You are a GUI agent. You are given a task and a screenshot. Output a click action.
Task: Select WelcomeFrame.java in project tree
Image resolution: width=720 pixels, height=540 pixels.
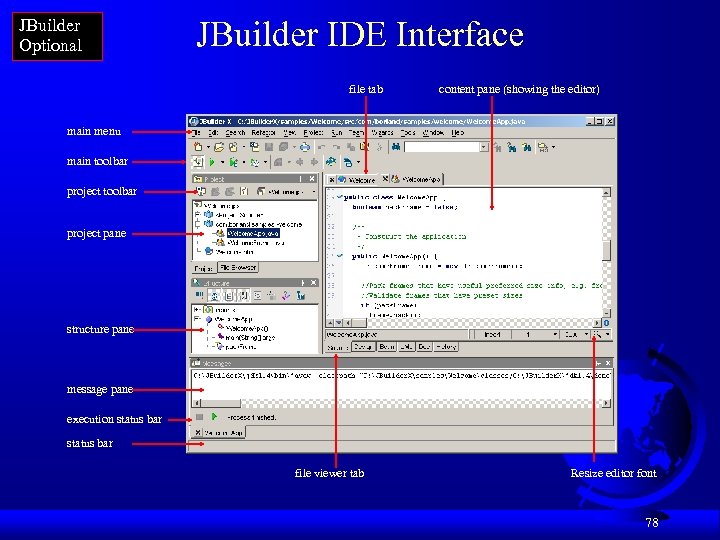[255, 243]
